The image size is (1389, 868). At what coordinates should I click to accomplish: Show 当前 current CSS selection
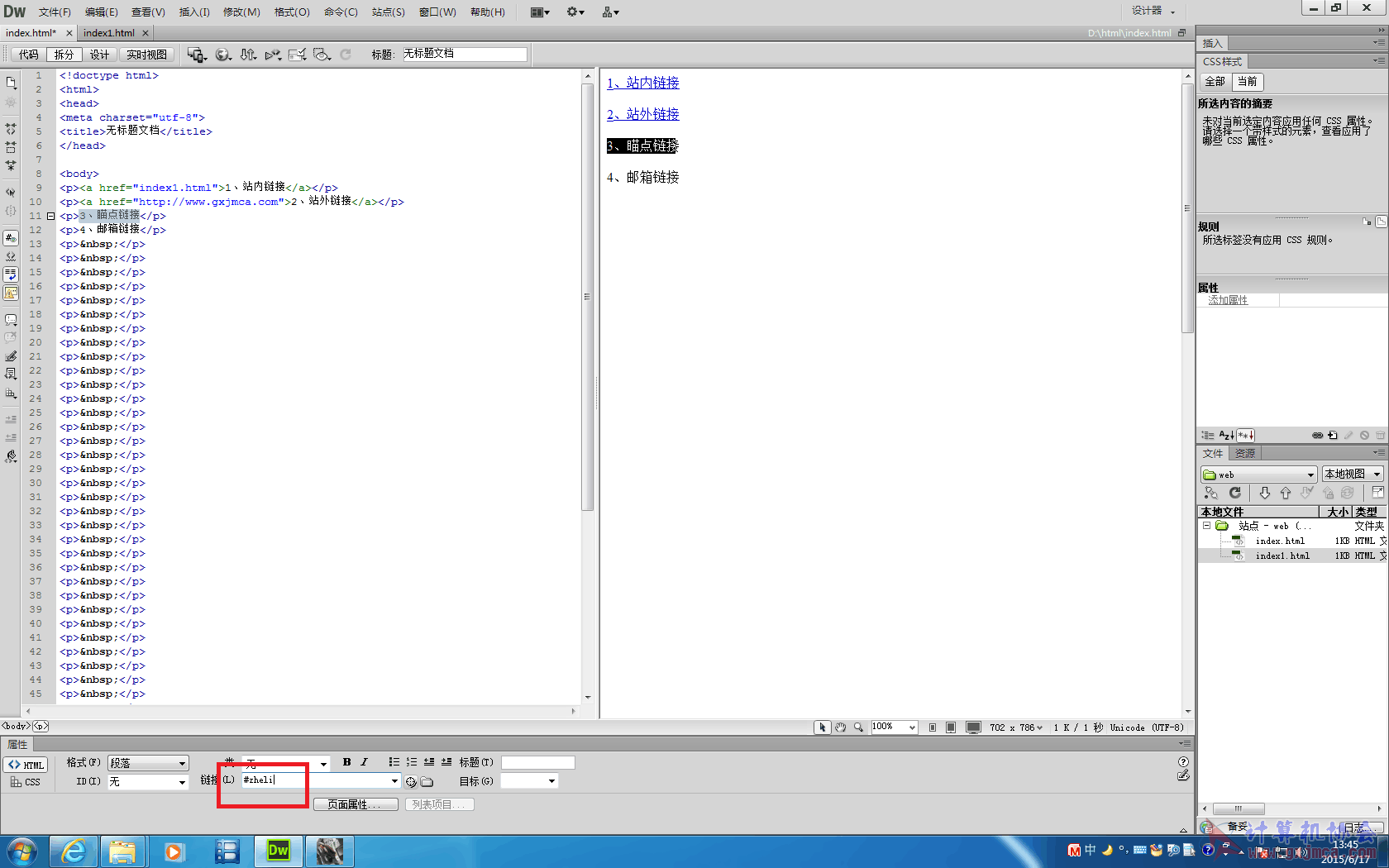point(1248,81)
